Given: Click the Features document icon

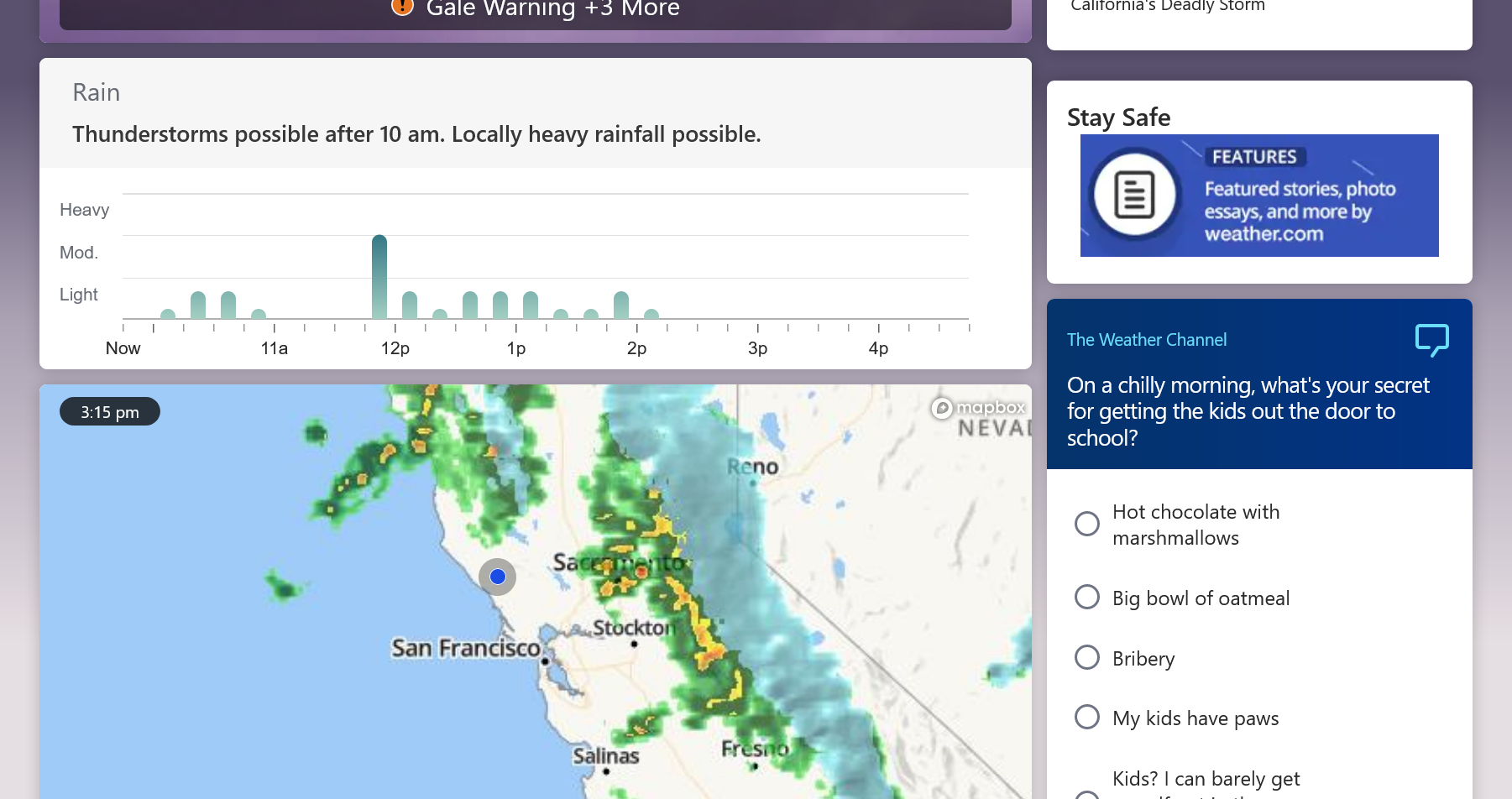Looking at the screenshot, I should pyautogui.click(x=1134, y=195).
